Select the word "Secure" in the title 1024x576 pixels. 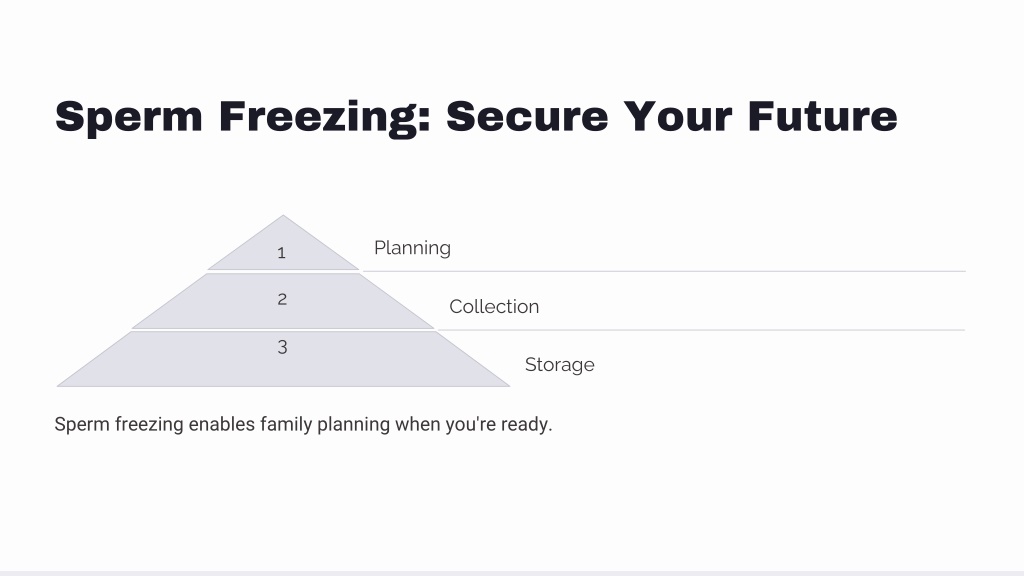pos(527,116)
